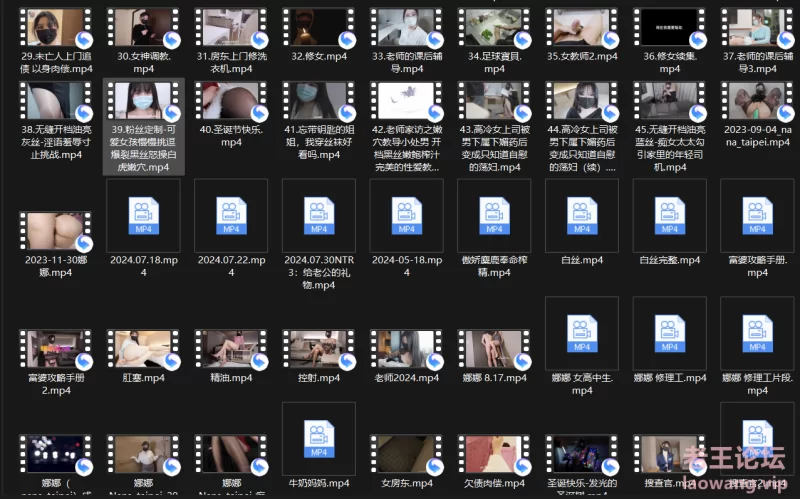The width and height of the screenshot is (800, 499).
Task: Select the 娜娜 8.17.mp4 thumbnail
Action: pyautogui.click(x=494, y=347)
